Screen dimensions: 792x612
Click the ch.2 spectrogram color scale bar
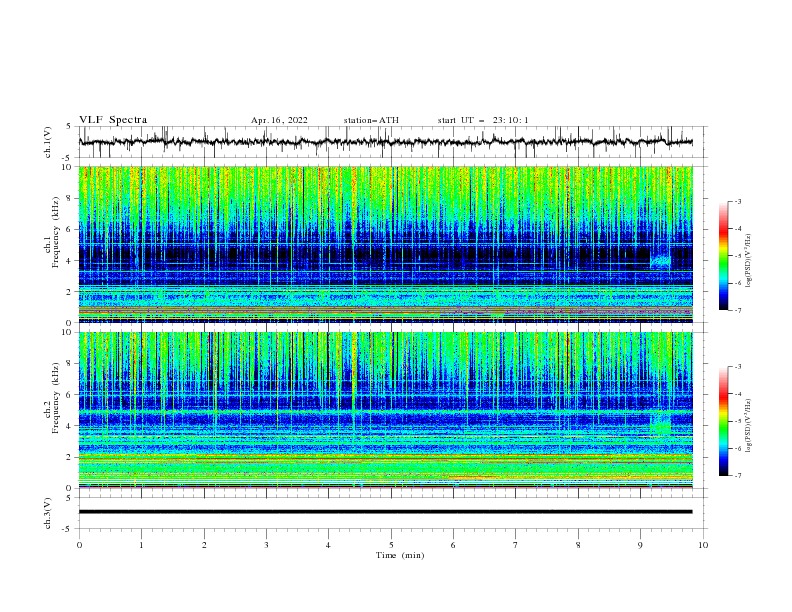click(x=723, y=421)
